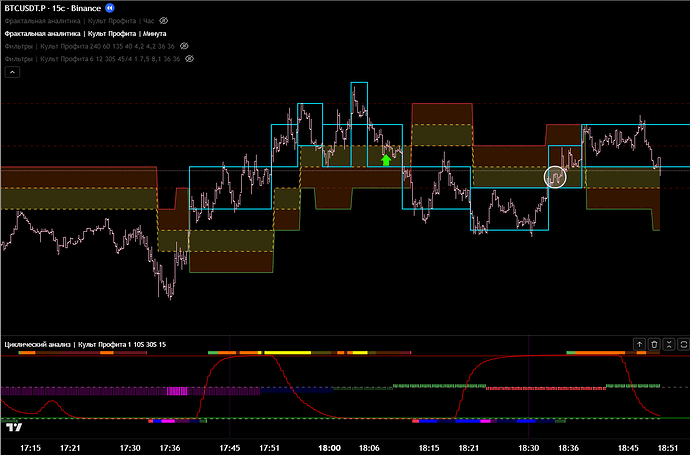
Task: Click the 18:00 label on time axis
Action: 329,447
